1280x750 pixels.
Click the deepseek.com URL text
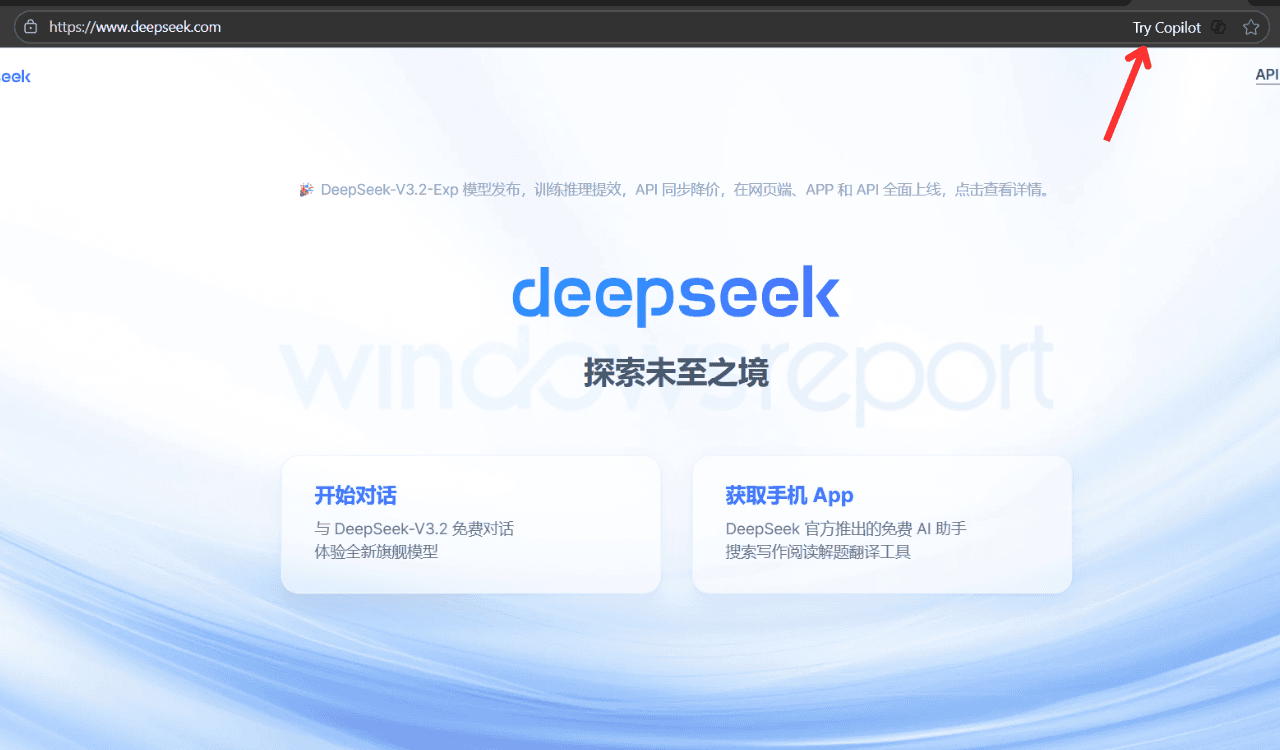click(x=135, y=27)
